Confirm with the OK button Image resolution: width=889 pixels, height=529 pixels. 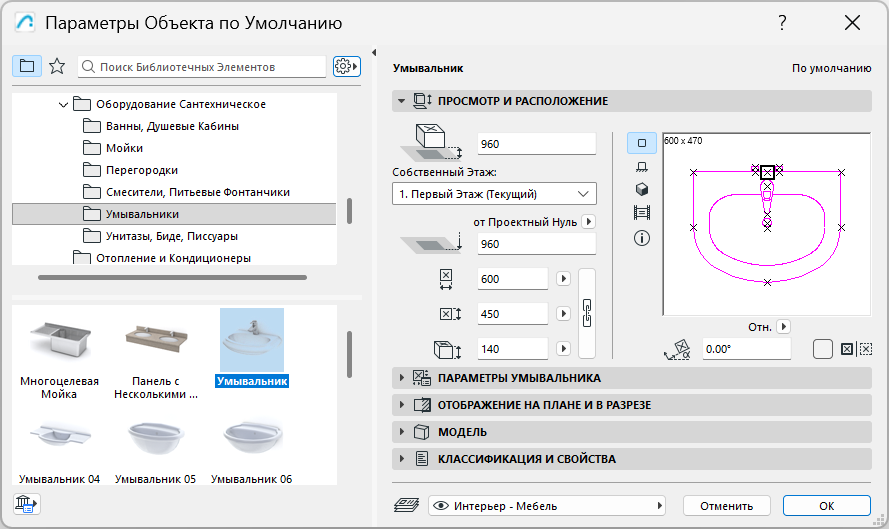pyautogui.click(x=827, y=506)
